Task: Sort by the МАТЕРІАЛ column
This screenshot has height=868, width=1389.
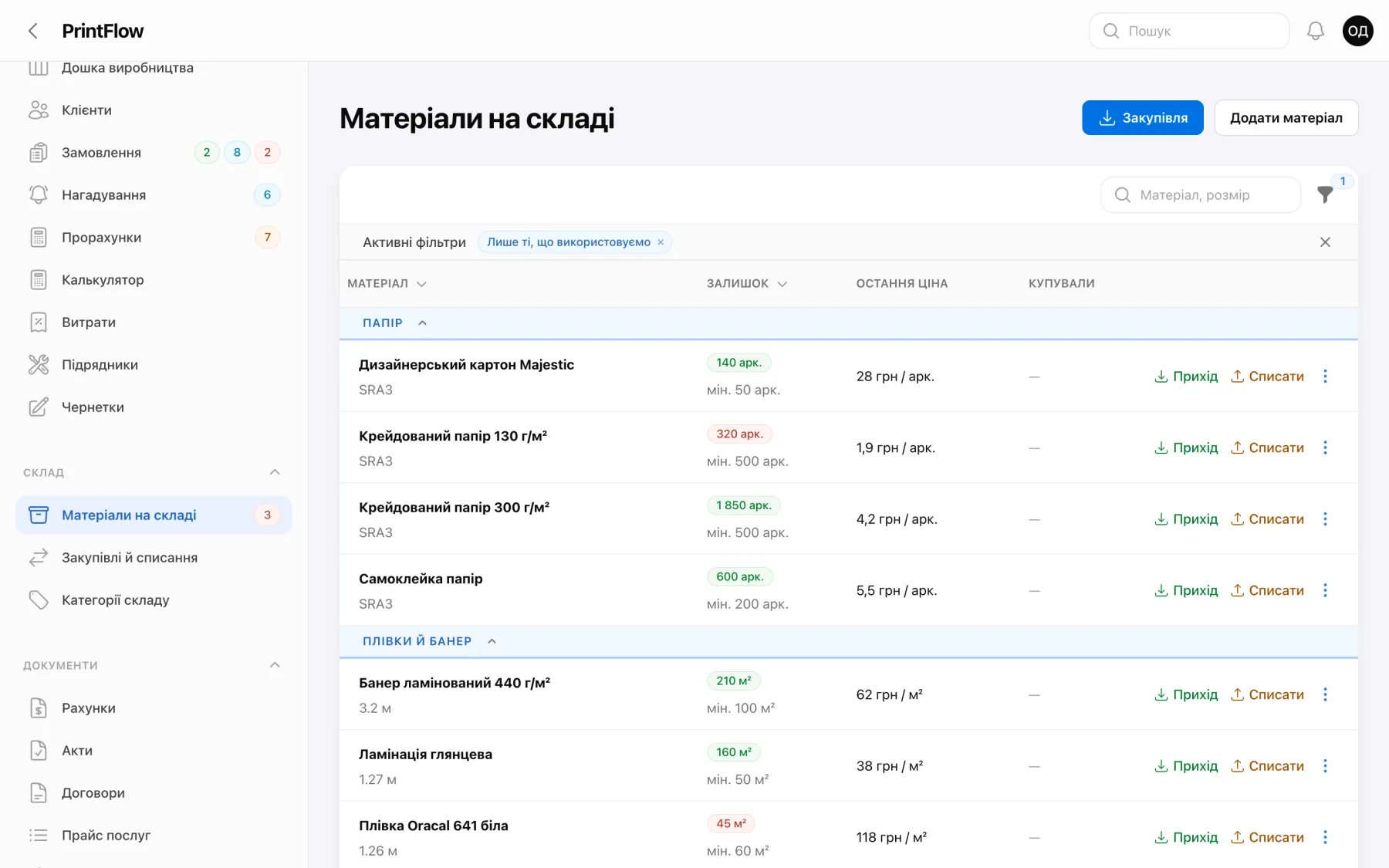Action: pos(387,284)
